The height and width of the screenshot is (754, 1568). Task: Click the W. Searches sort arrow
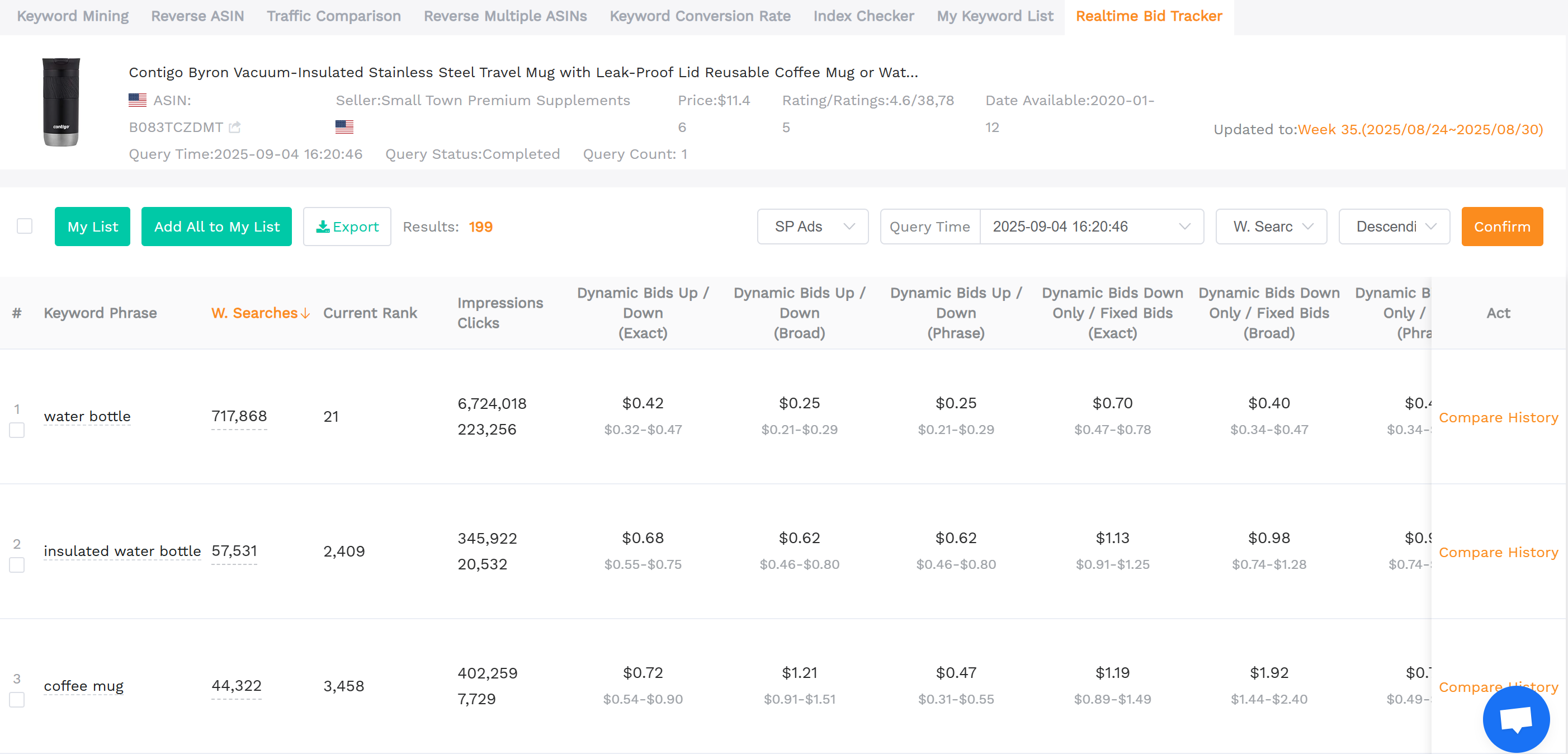click(305, 313)
